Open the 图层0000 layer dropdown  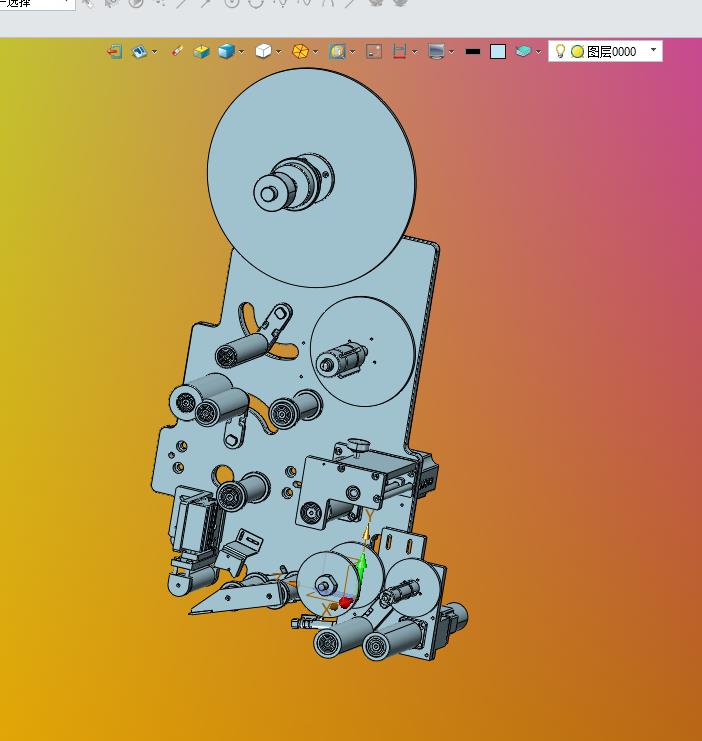click(x=653, y=50)
